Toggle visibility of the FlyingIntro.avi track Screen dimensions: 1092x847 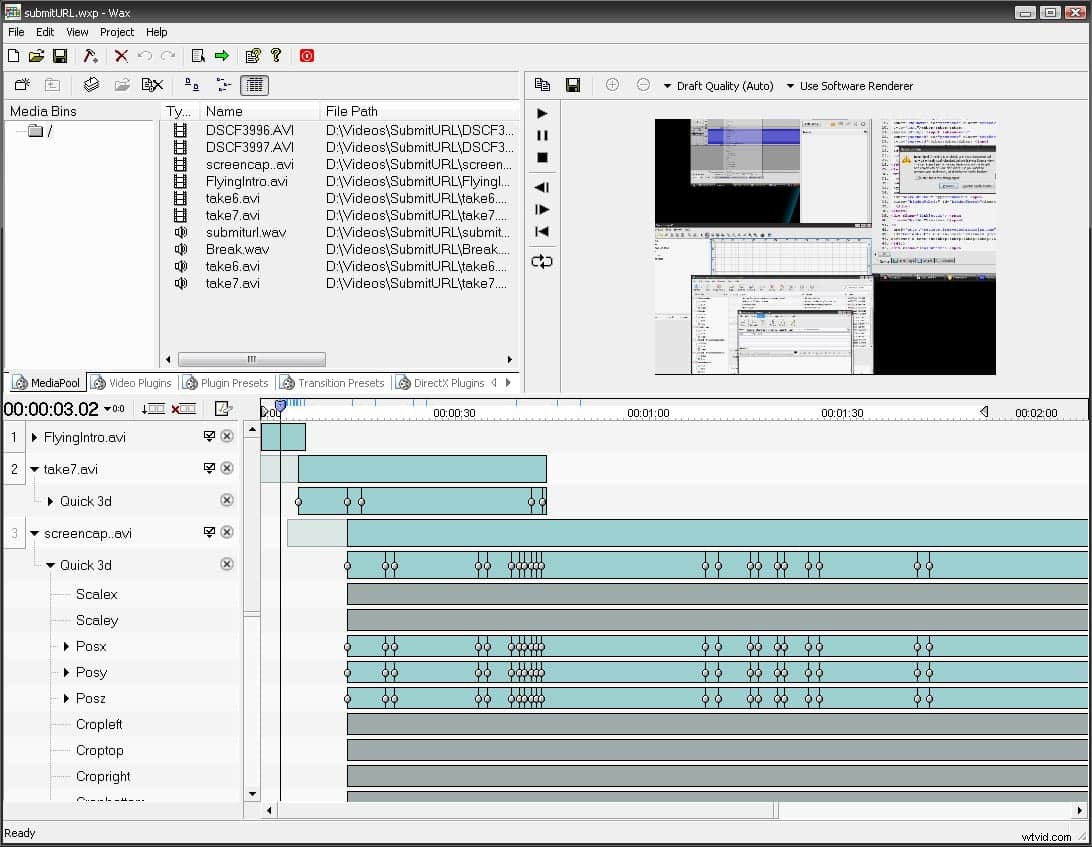(x=208, y=436)
